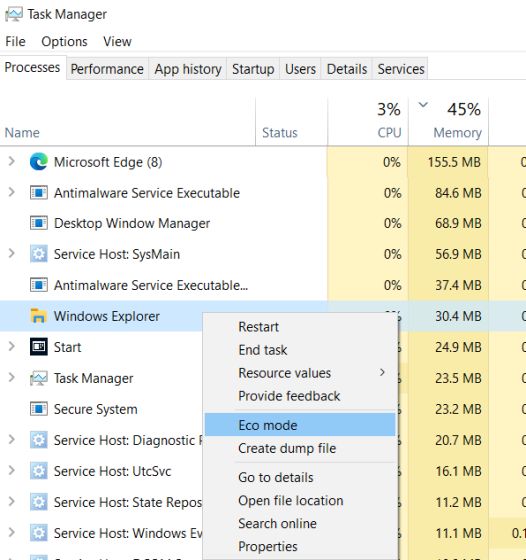
Task: Switch to the Details tab
Action: click(x=347, y=69)
